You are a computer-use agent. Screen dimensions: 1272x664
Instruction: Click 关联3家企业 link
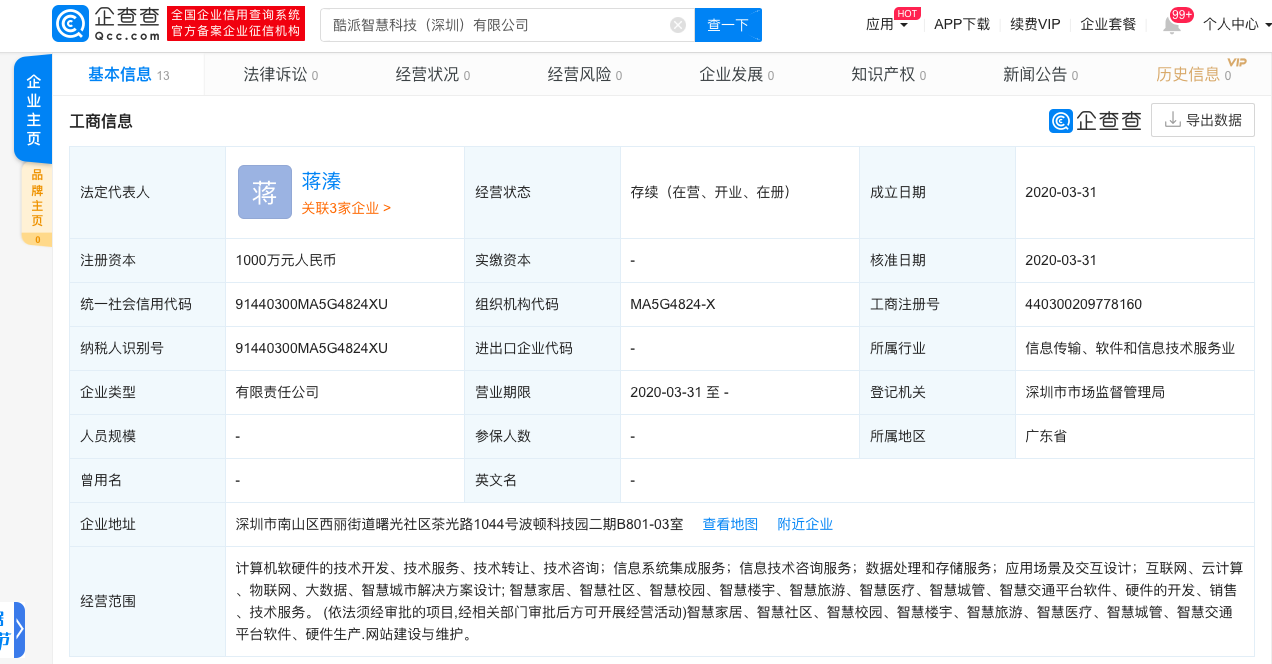[x=346, y=208]
